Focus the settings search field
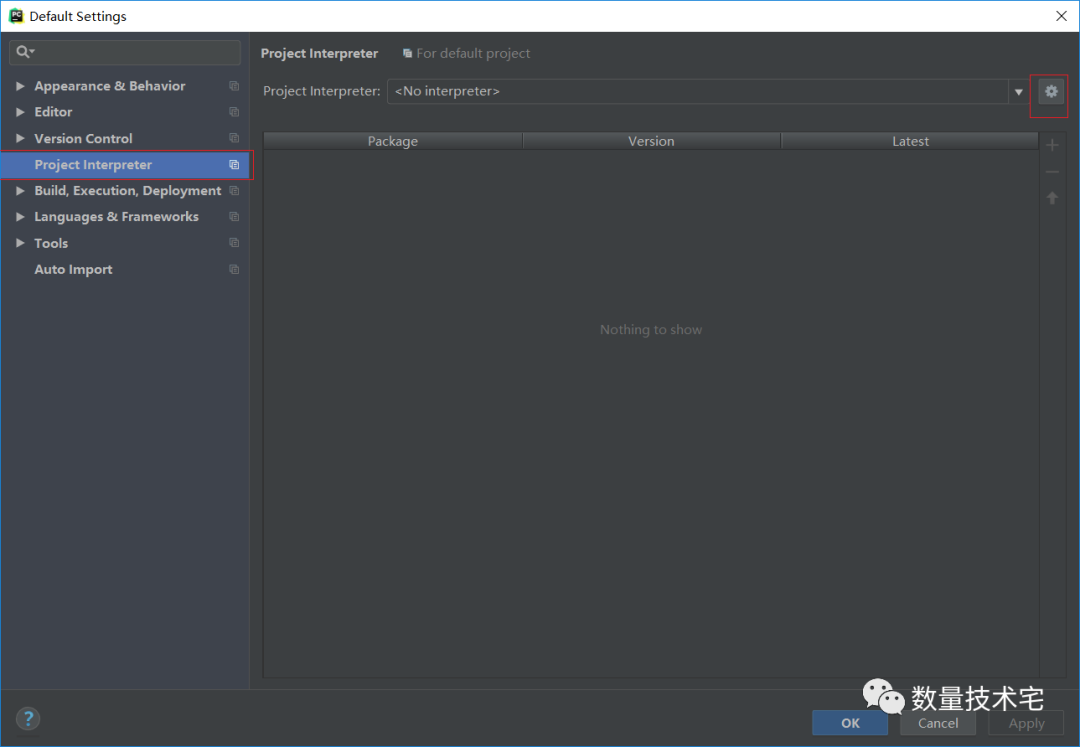1080x747 pixels. 135,52
